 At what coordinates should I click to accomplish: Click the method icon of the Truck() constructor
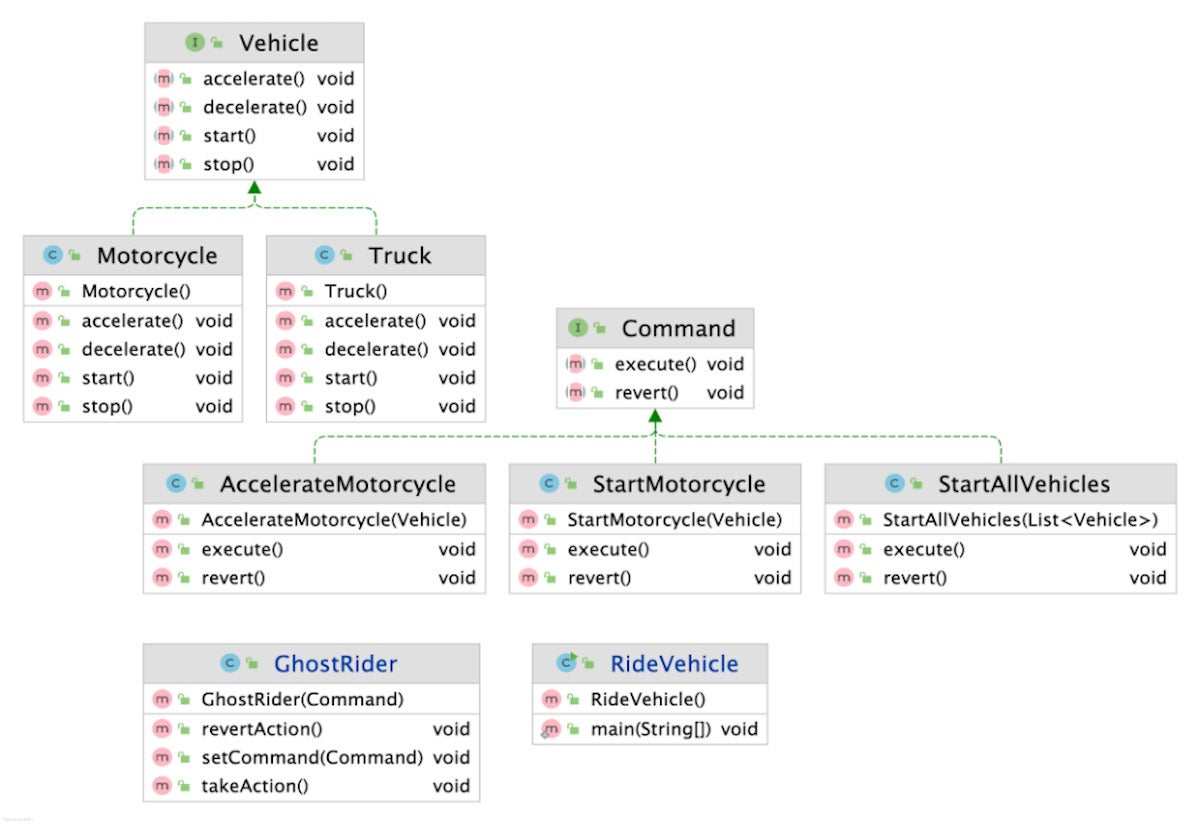point(285,292)
